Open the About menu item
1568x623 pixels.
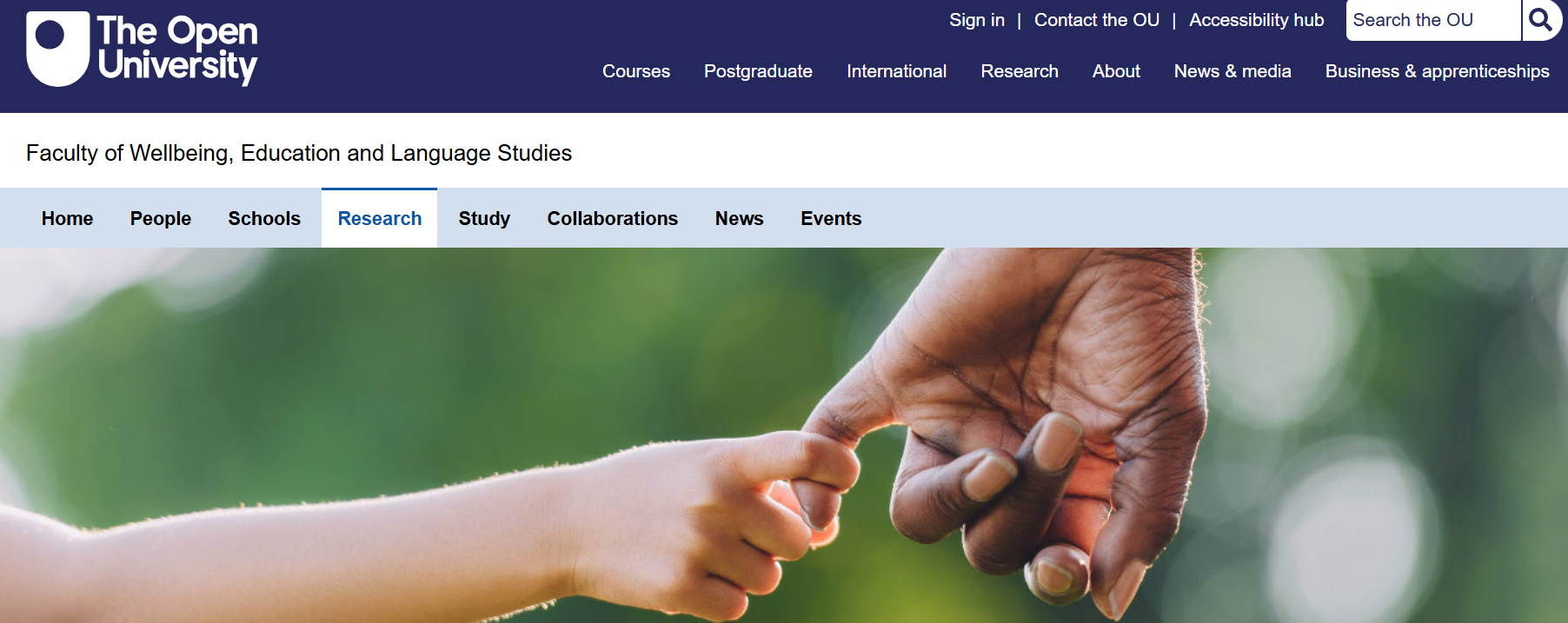1116,71
